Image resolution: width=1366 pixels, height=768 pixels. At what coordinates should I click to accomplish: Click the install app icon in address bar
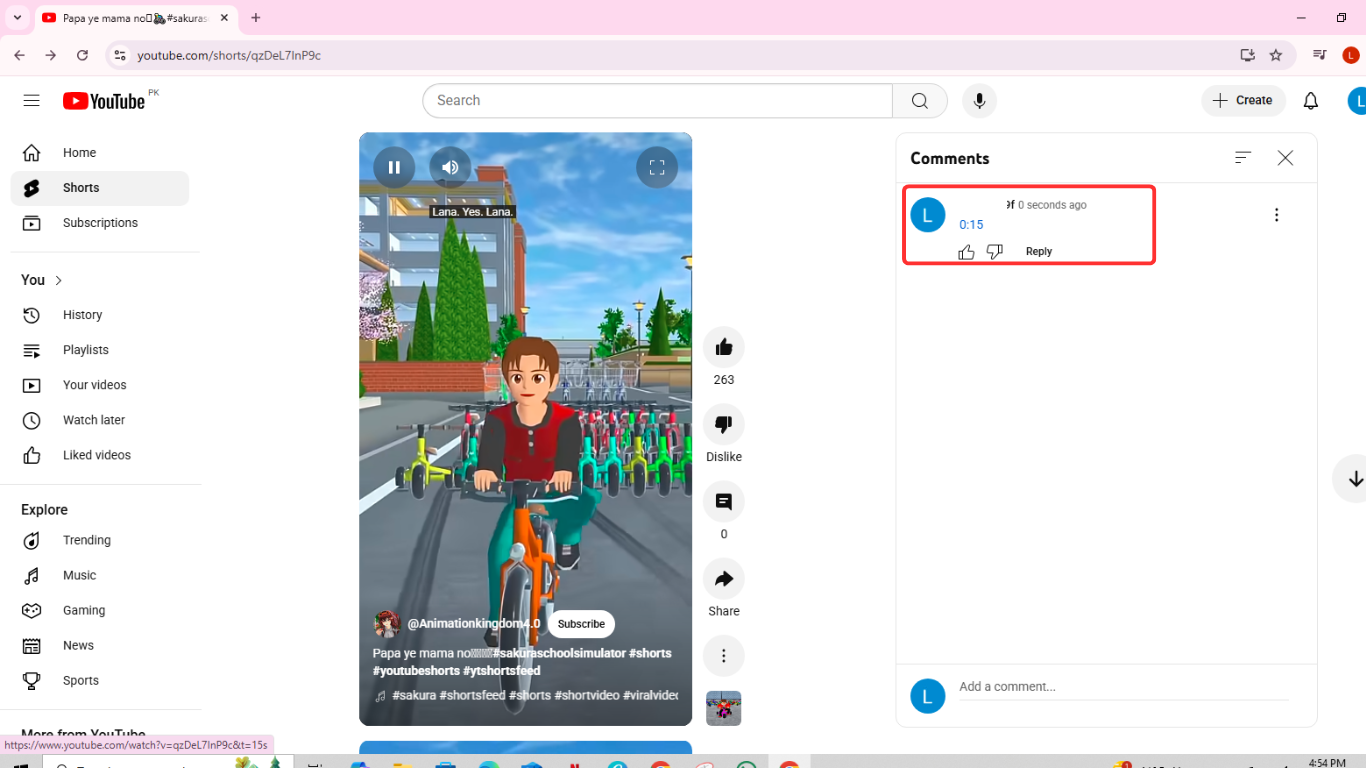(1247, 55)
